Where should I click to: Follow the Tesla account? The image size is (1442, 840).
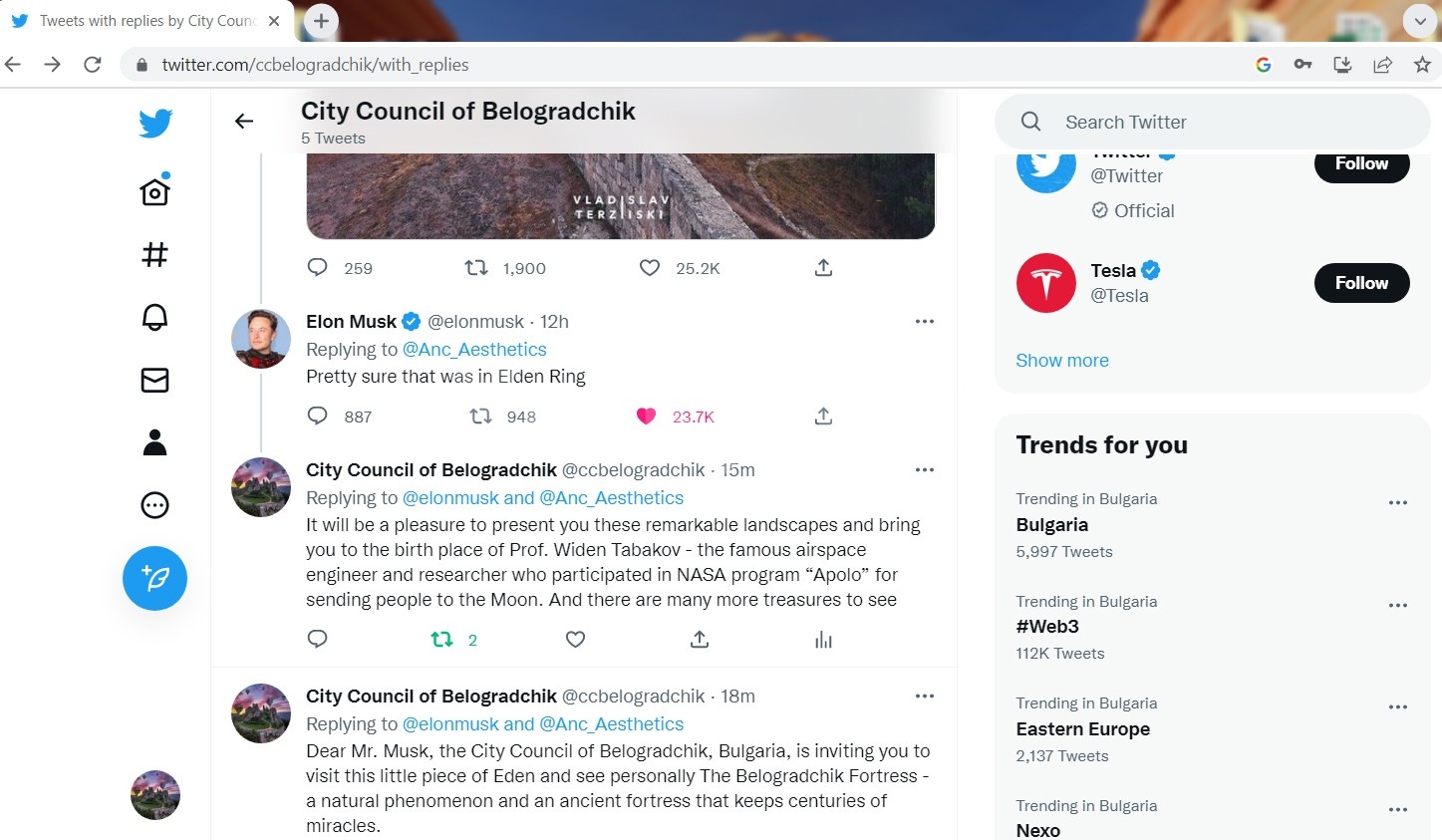point(1361,283)
